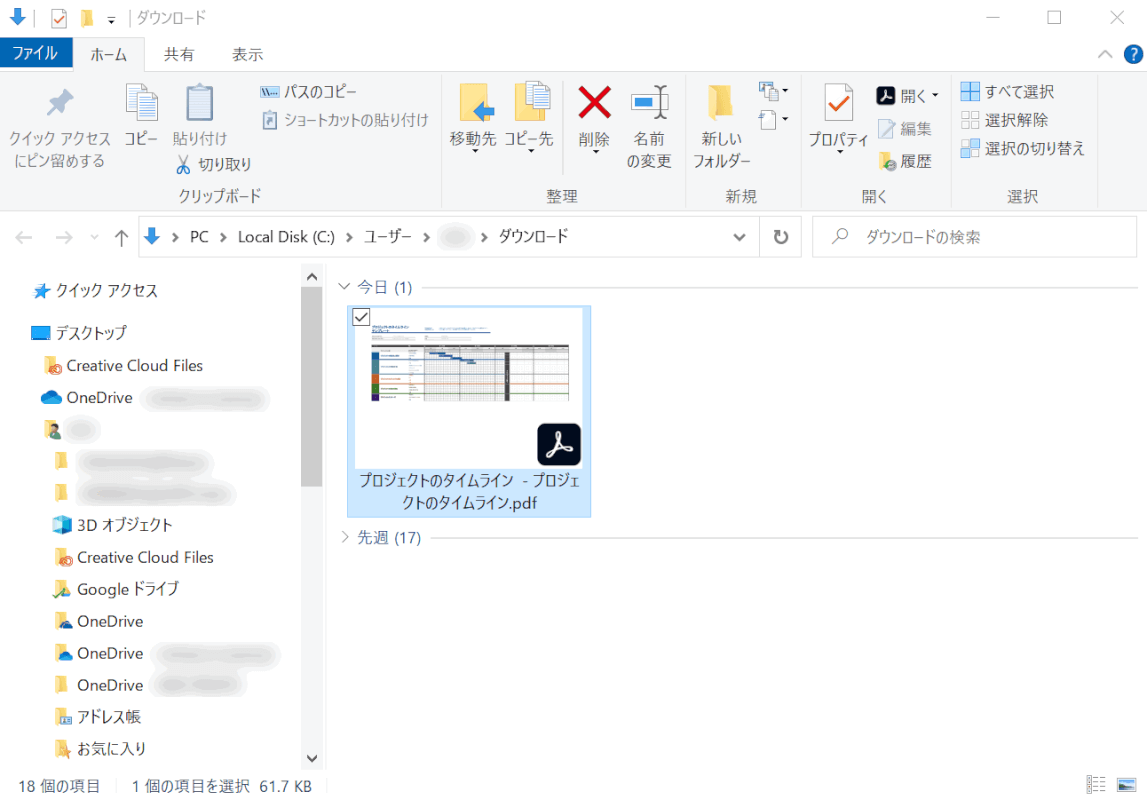Open the ファイル menu tab
This screenshot has height=800, width=1147.
click(35, 54)
